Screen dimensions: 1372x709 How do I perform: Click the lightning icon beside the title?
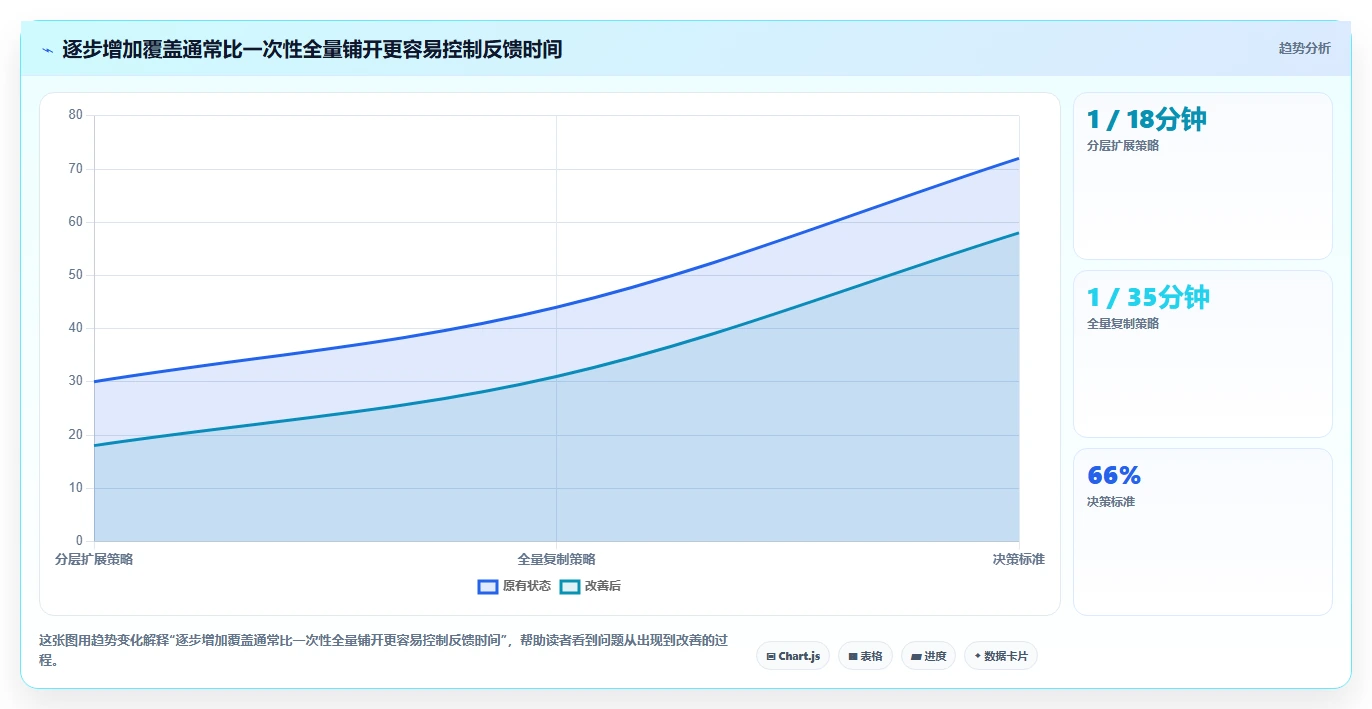pyautogui.click(x=48, y=49)
